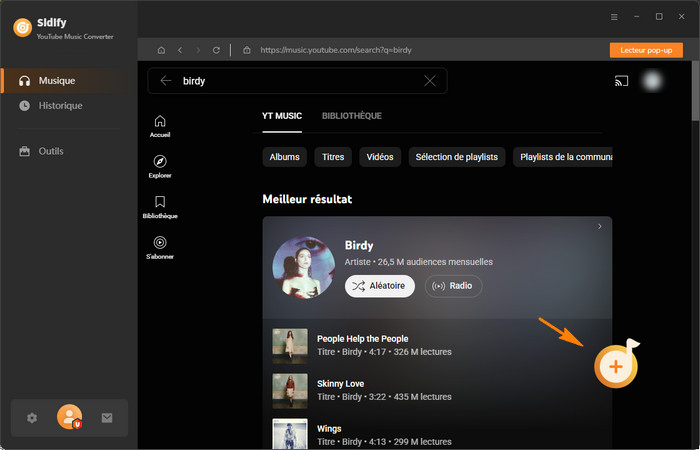Filter by Sélection de playlists
Viewport: 700px width, 450px height.
pos(455,157)
